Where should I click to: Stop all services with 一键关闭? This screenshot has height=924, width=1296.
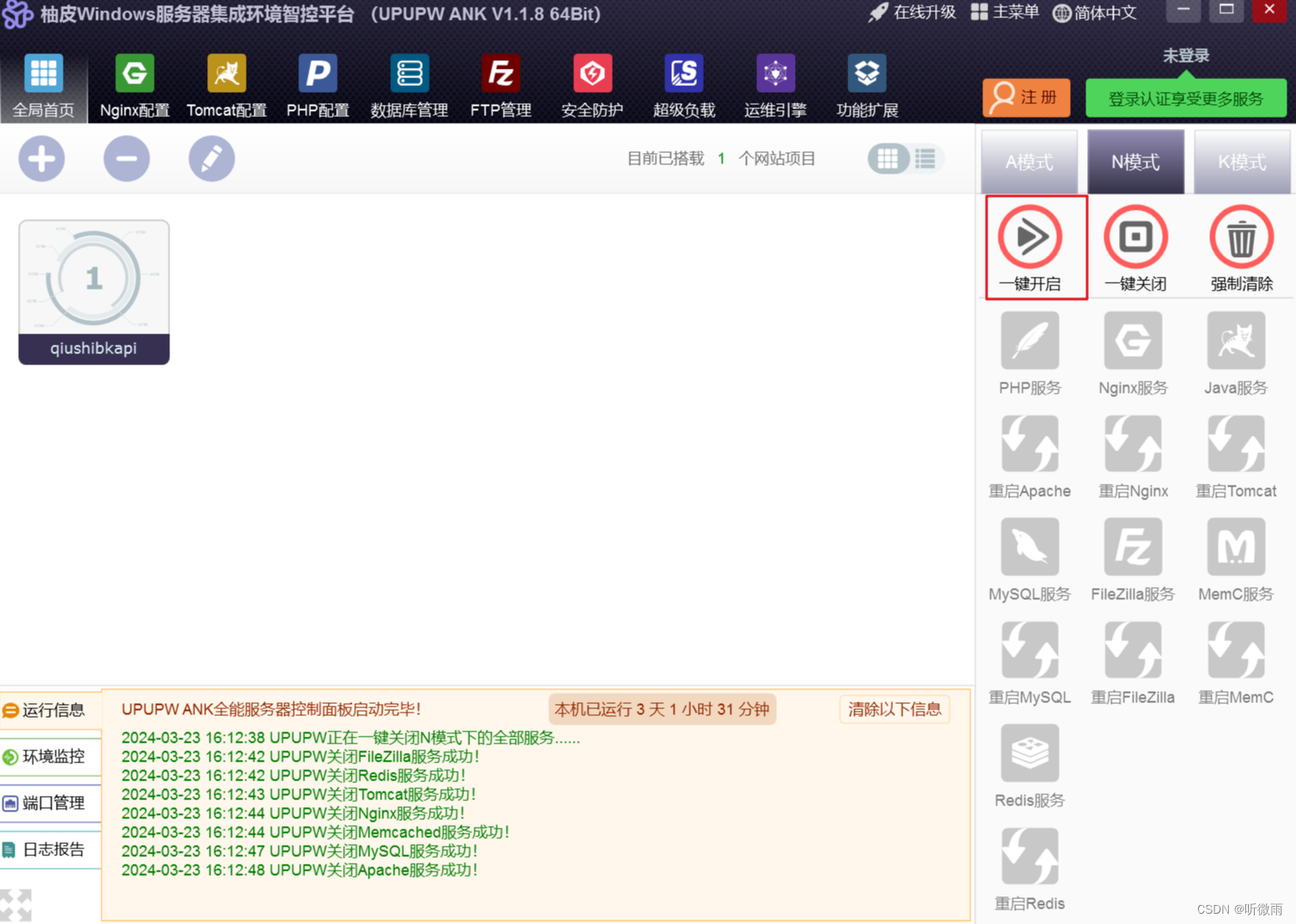[x=1135, y=248]
